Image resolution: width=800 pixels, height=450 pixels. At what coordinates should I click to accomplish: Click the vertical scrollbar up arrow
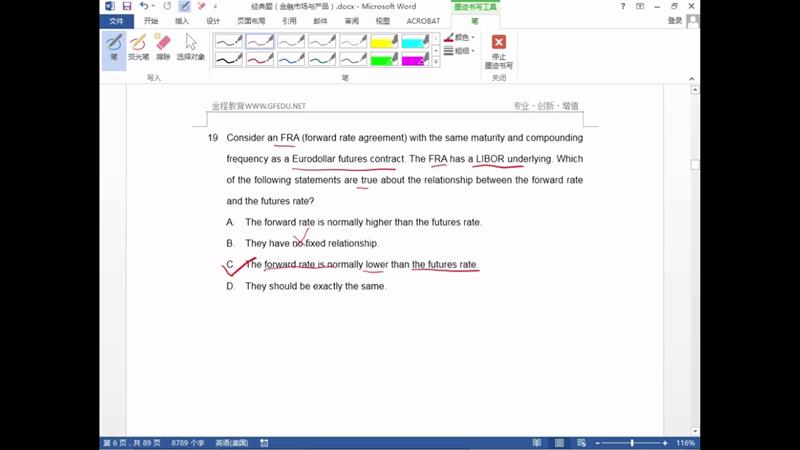click(695, 90)
